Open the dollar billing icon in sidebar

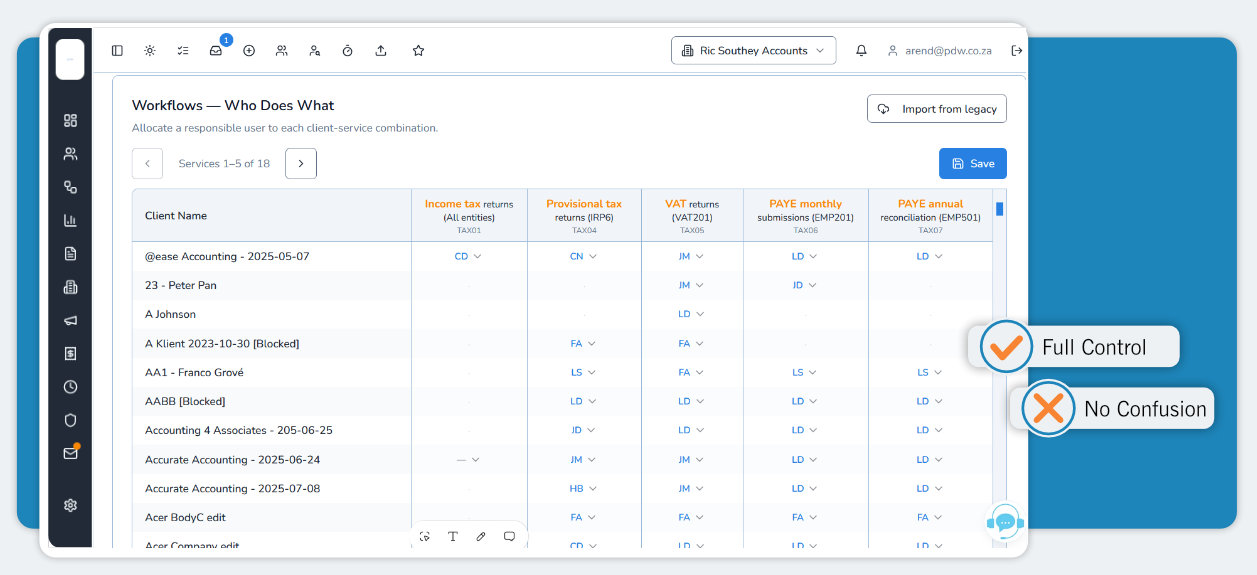[x=70, y=353]
